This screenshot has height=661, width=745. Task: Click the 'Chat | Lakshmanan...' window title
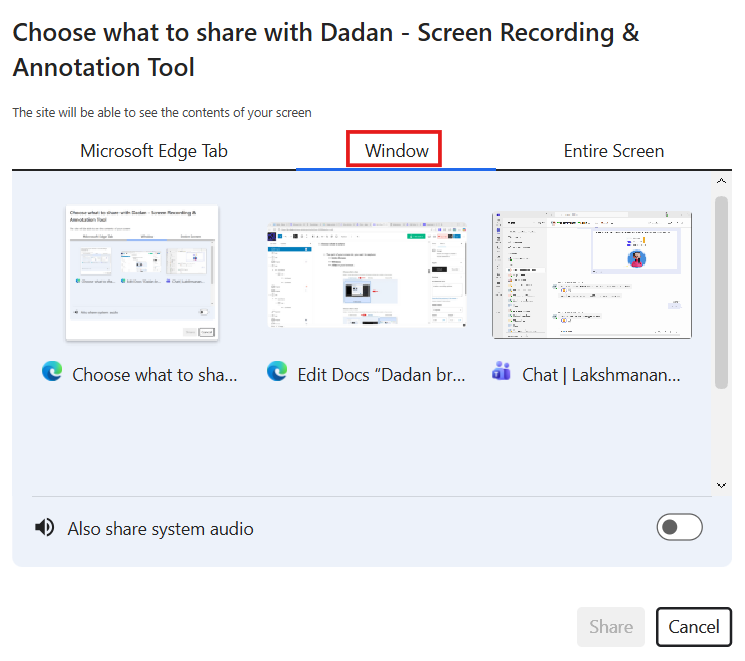point(601,374)
